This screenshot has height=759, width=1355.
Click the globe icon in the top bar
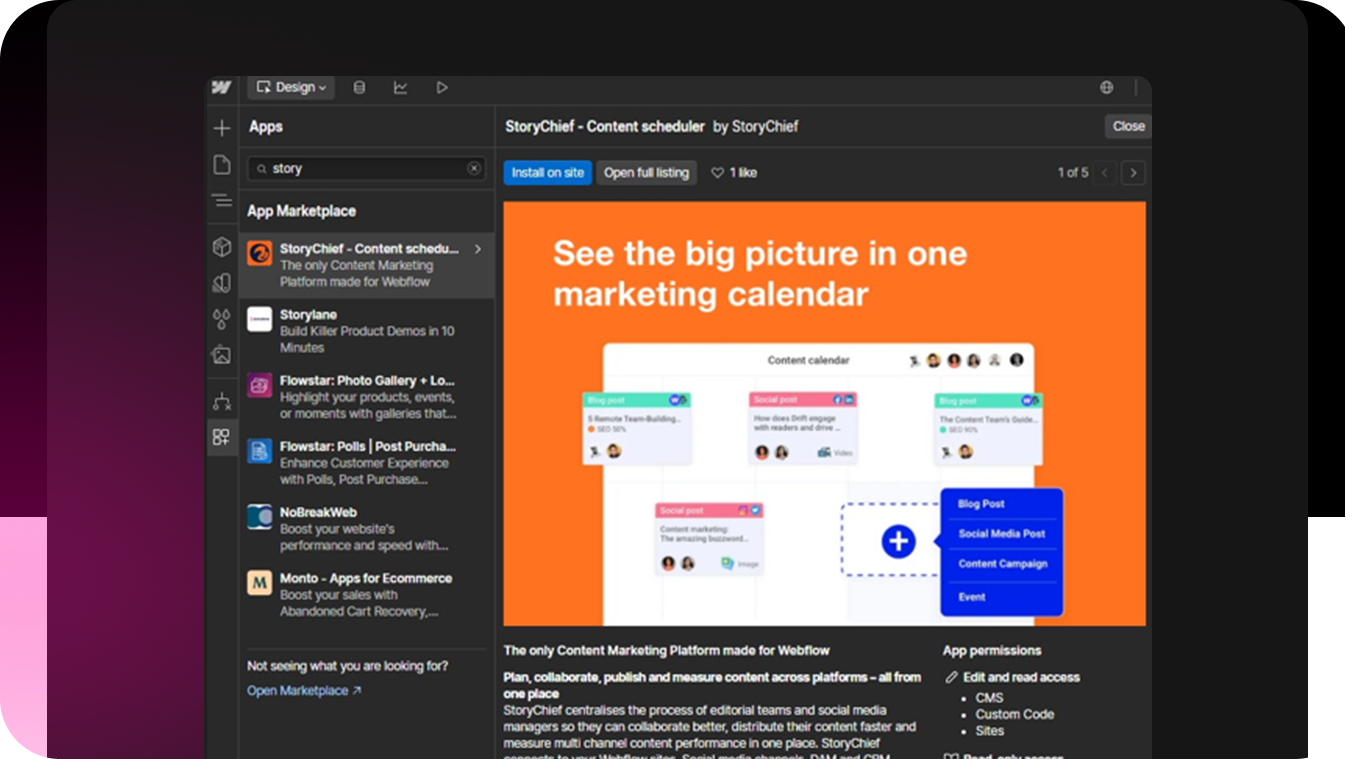pos(1107,88)
